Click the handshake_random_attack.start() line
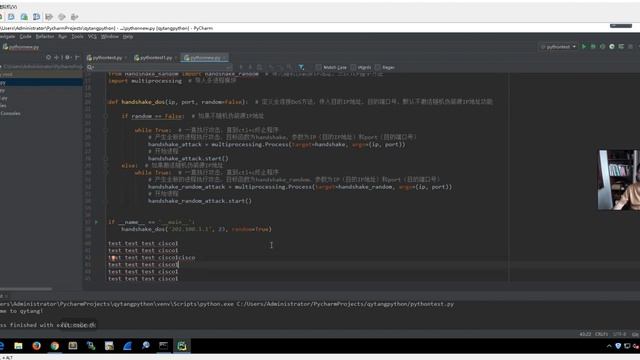 click(200, 201)
